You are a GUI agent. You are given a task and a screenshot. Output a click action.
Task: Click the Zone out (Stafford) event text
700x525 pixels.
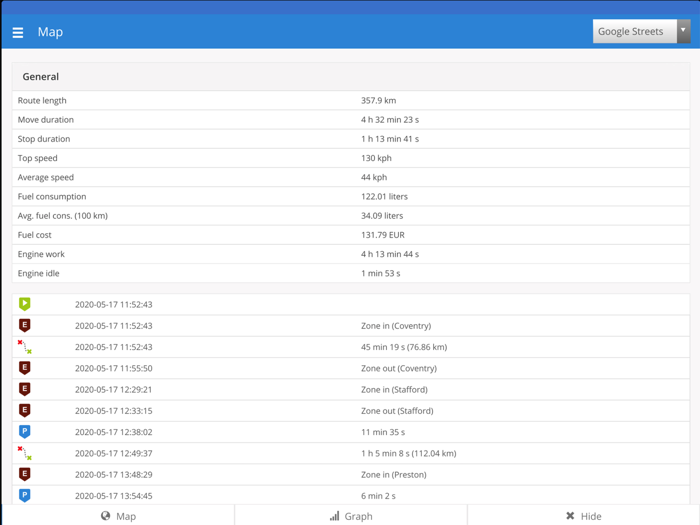coord(397,411)
